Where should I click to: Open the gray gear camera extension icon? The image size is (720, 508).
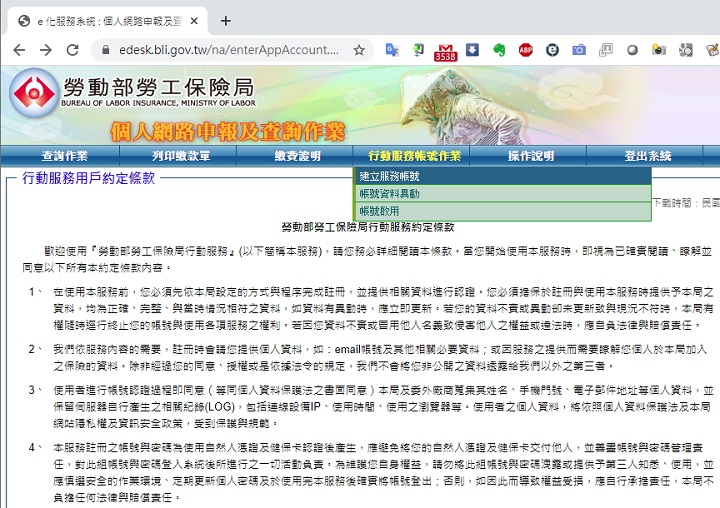click(x=686, y=50)
